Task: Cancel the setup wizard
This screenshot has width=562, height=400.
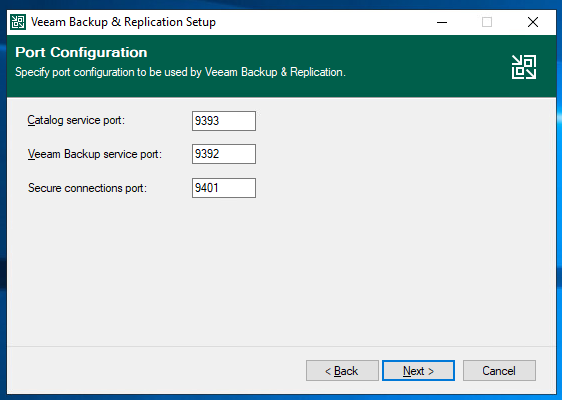Action: (x=499, y=371)
